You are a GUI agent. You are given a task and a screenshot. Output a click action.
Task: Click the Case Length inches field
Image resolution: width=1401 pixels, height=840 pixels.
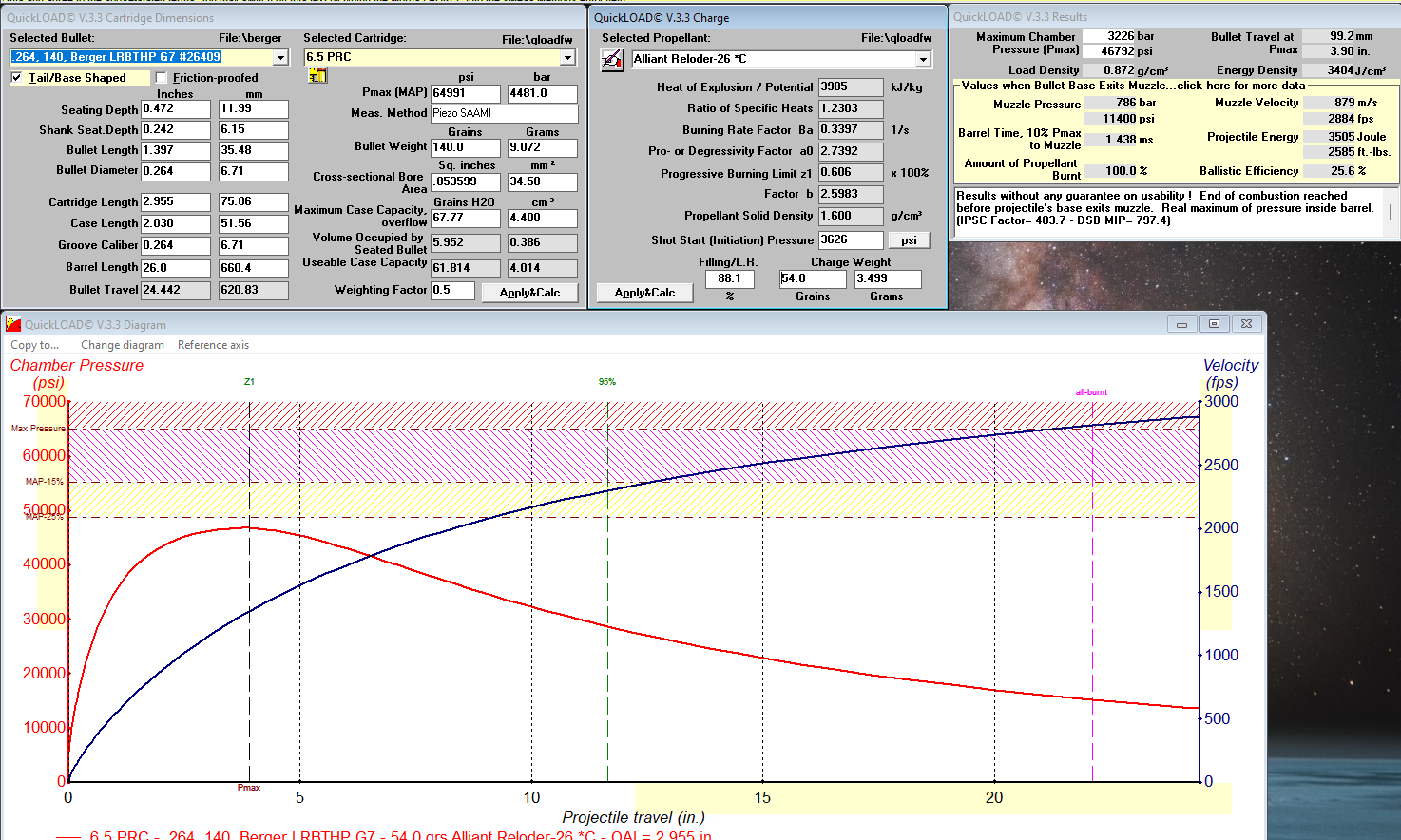tap(176, 223)
